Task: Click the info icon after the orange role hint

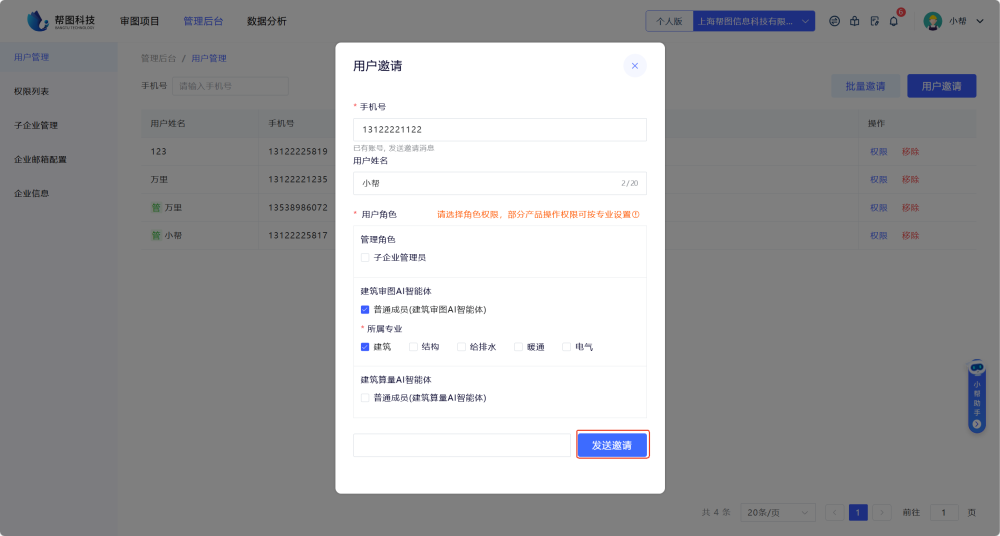Action: pyautogui.click(x=635, y=214)
